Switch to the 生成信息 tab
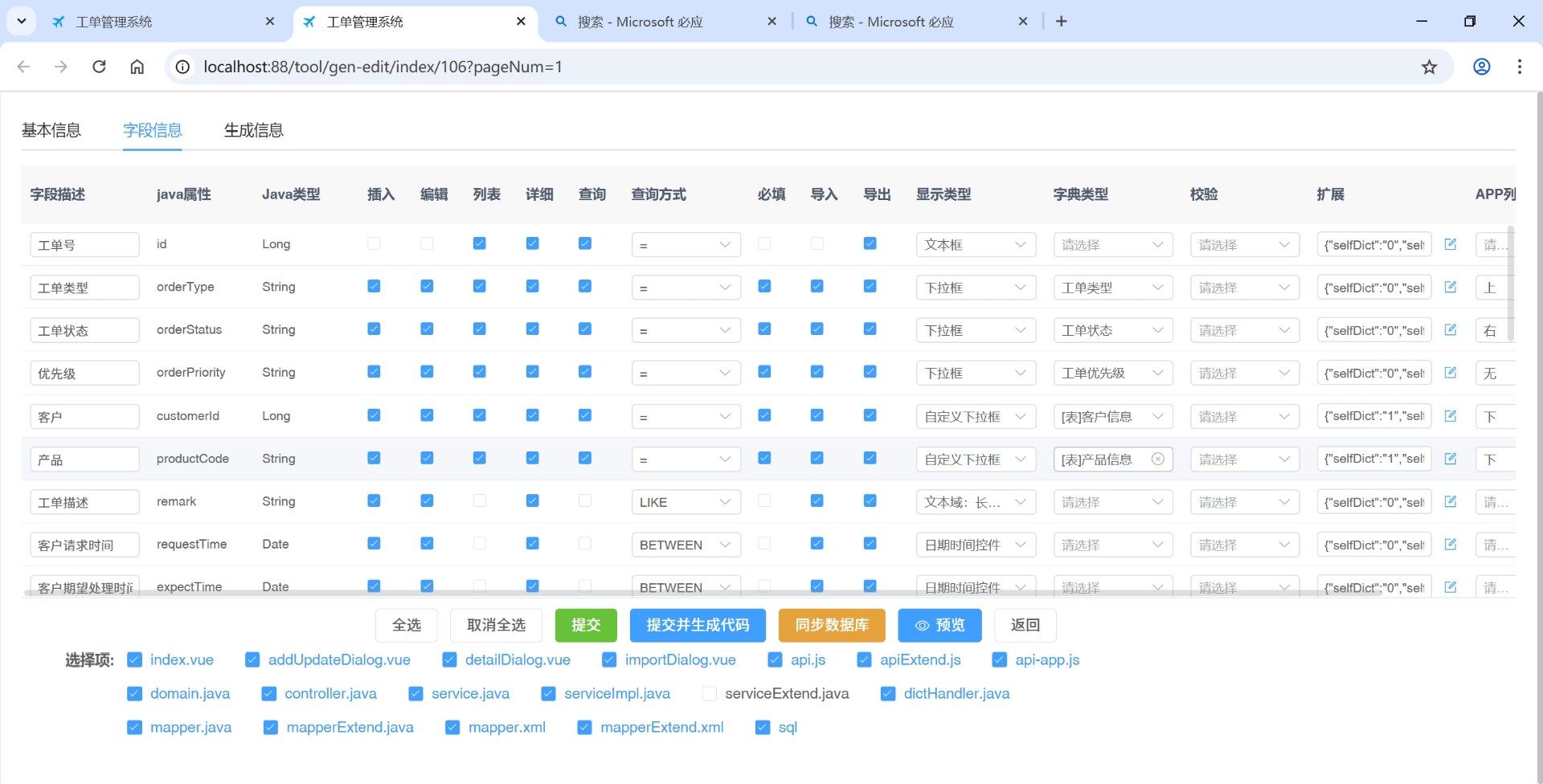Image resolution: width=1543 pixels, height=784 pixels. click(253, 130)
